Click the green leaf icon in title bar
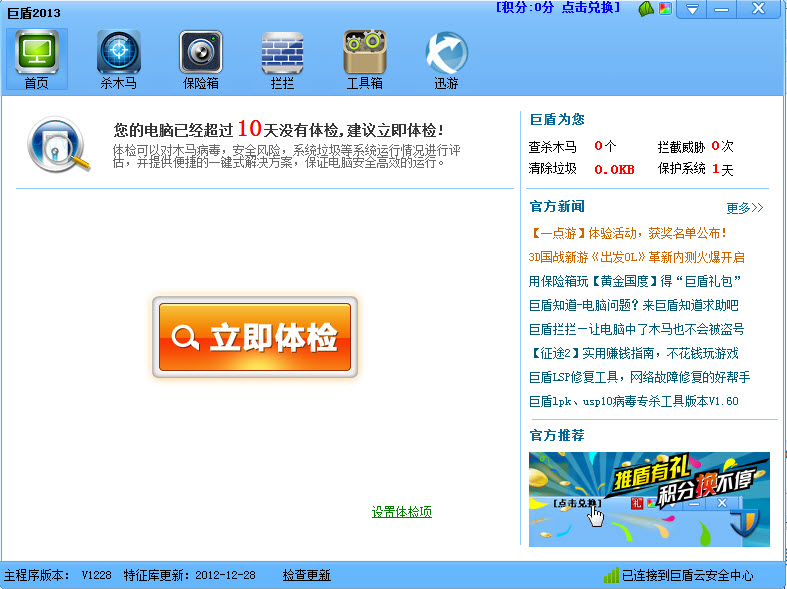Image resolution: width=787 pixels, height=589 pixels. (x=646, y=9)
